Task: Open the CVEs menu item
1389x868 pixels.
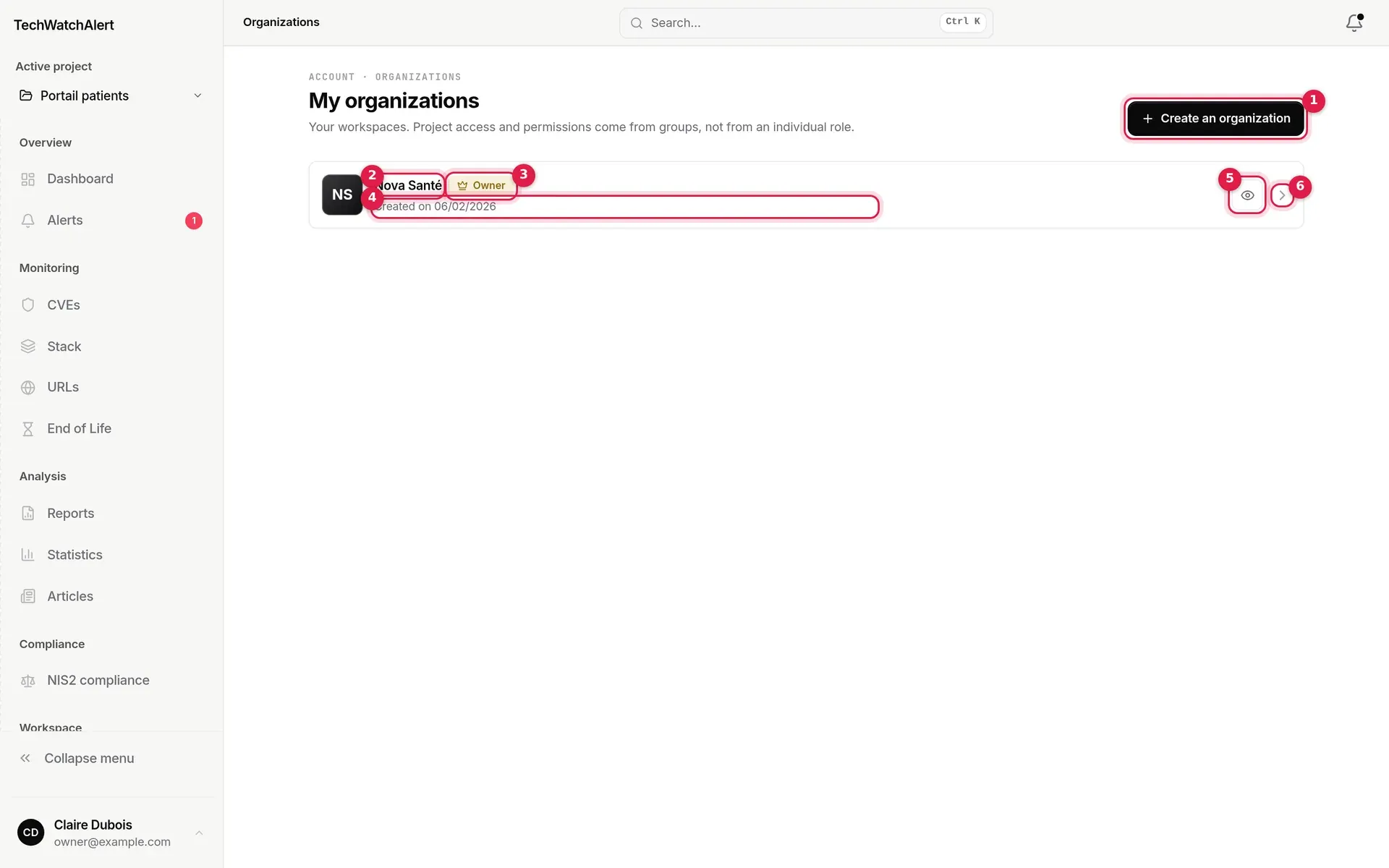Action: coord(111,305)
